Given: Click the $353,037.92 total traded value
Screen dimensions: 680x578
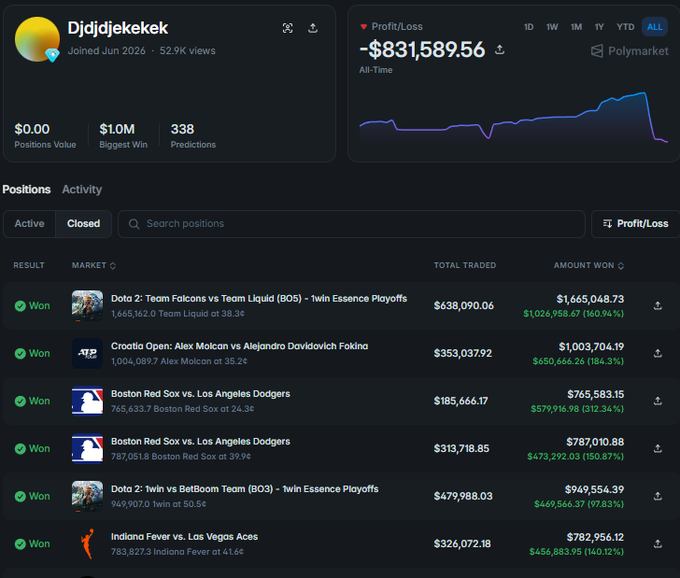Looking at the screenshot, I should [463, 353].
